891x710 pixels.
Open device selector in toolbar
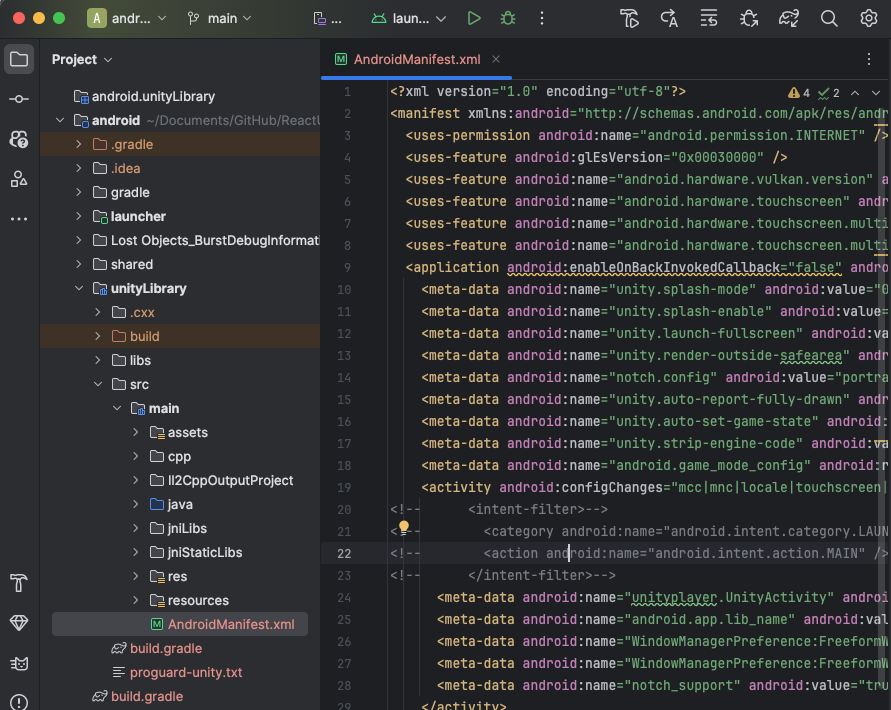click(327, 18)
